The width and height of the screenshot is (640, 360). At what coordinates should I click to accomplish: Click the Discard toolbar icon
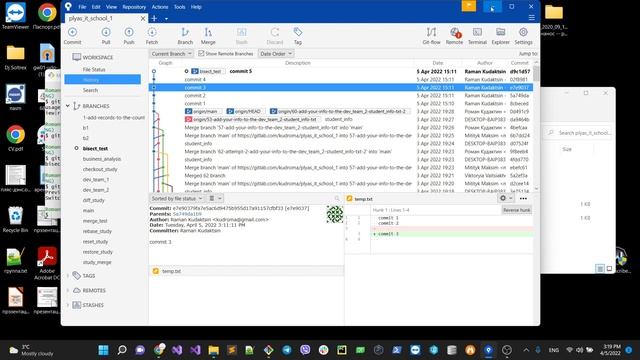tap(275, 36)
